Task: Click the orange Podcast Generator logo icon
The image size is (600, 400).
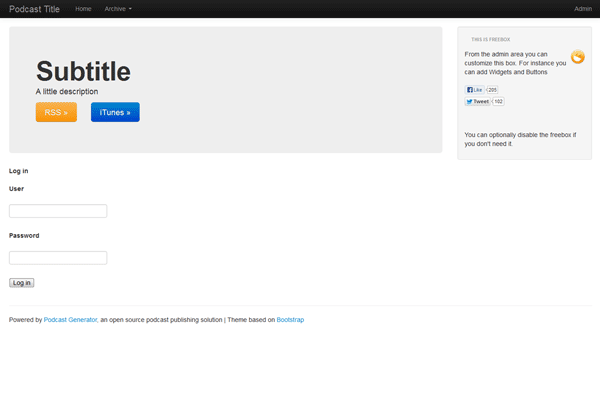Action: click(577, 57)
